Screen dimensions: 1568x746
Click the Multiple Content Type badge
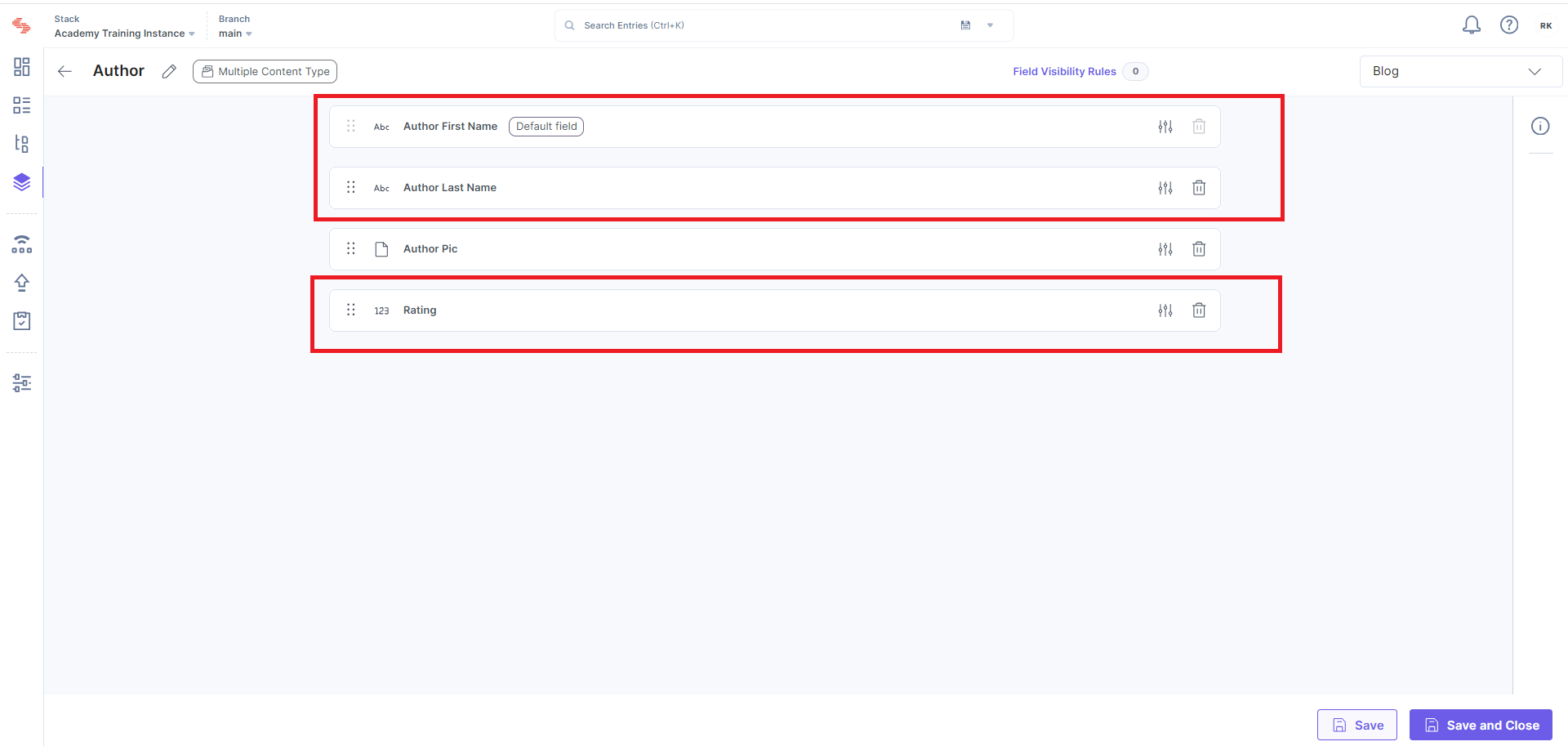tap(265, 71)
